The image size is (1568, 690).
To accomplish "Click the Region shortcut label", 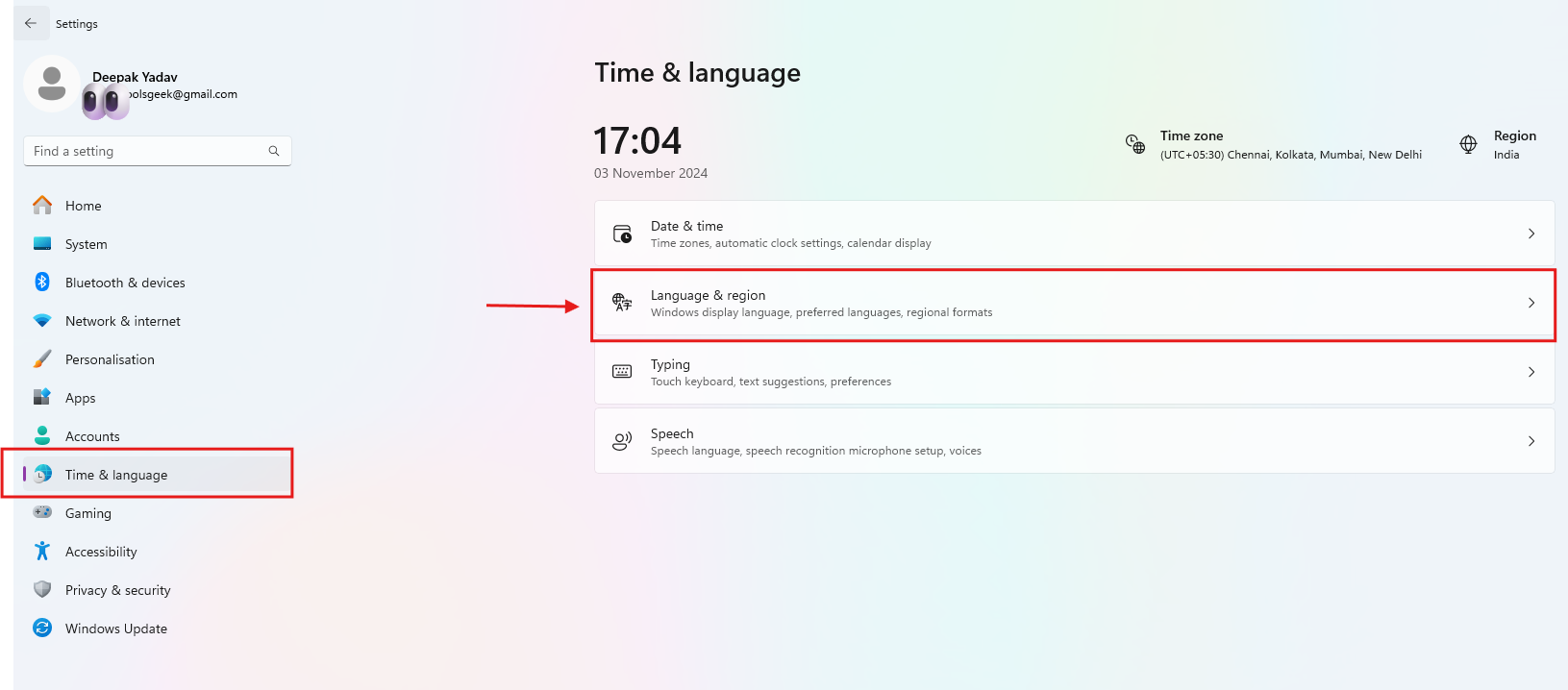I will click(1515, 136).
